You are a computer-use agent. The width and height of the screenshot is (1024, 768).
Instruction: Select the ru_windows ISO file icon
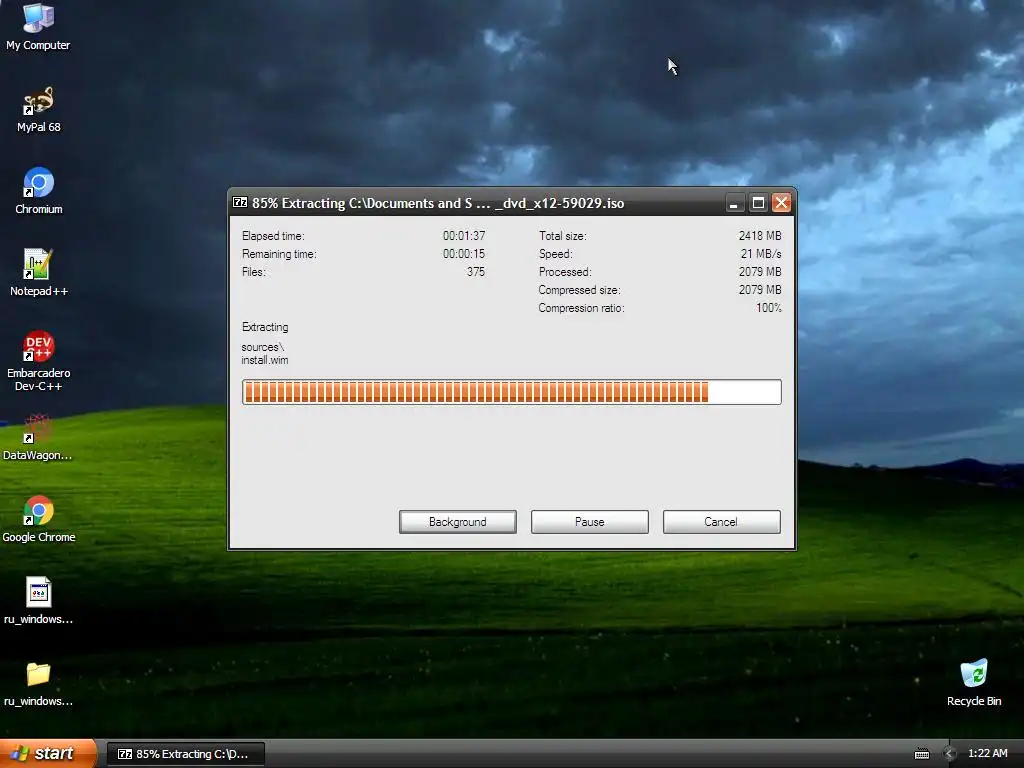coord(39,601)
